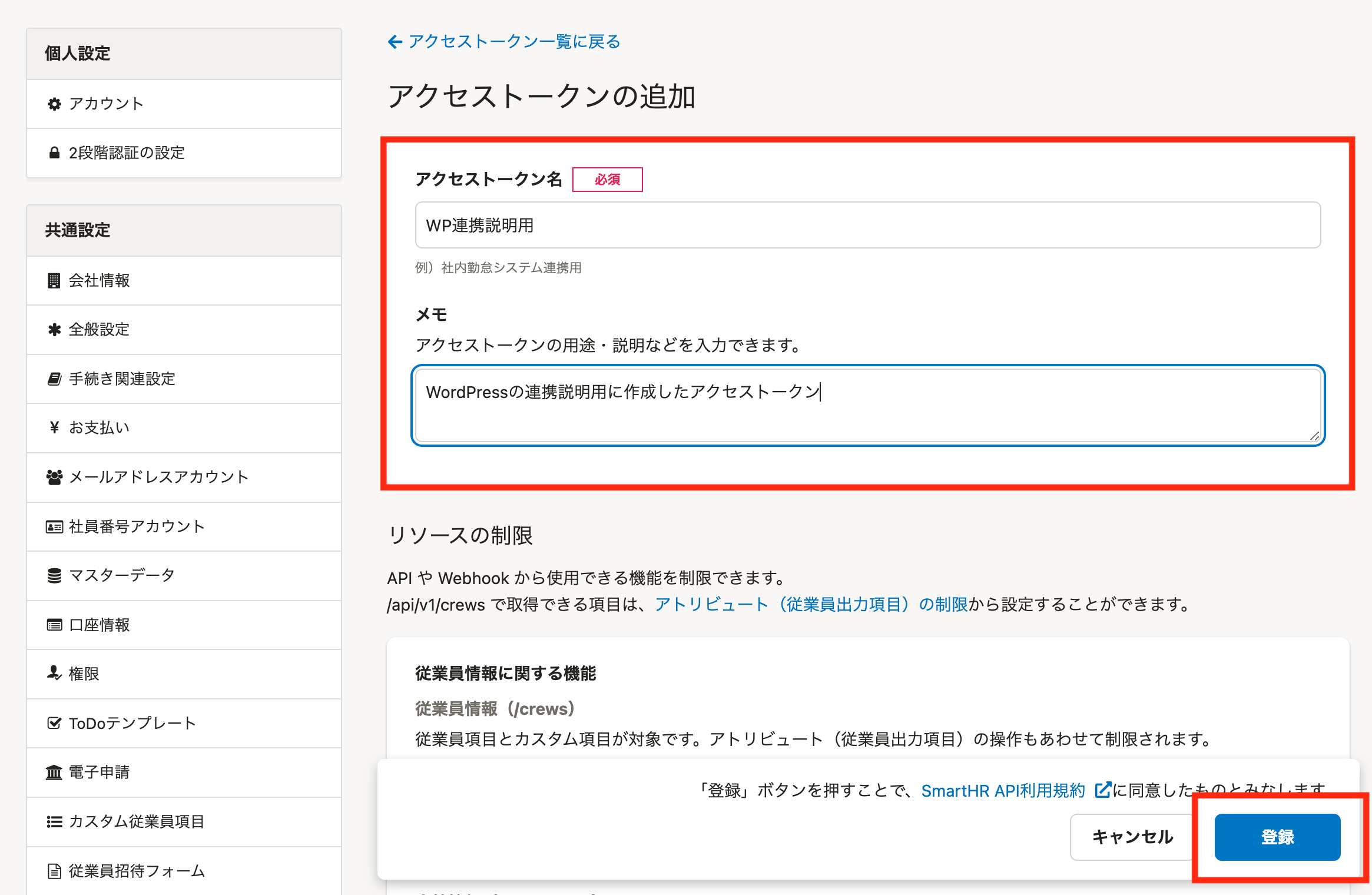Open the SmartHR API利用規約 link
The width and height of the screenshot is (1372, 895).
tap(1002, 791)
